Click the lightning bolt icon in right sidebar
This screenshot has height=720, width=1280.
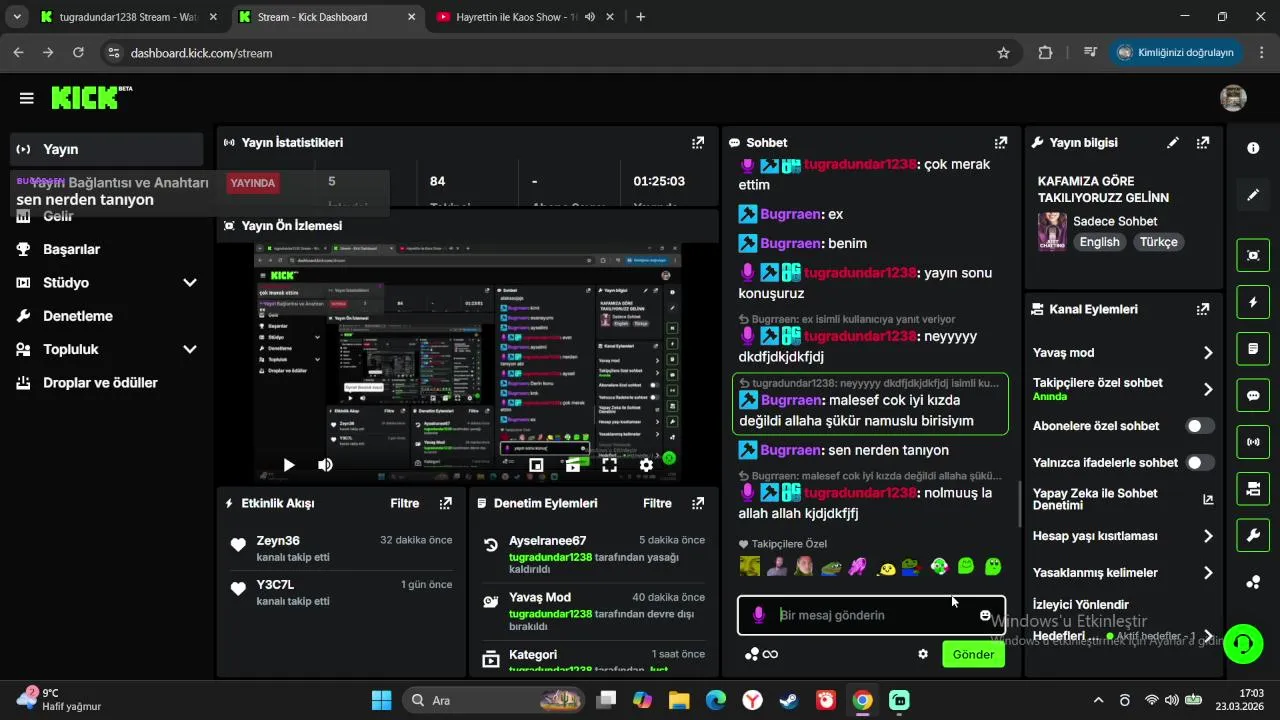click(x=1253, y=301)
